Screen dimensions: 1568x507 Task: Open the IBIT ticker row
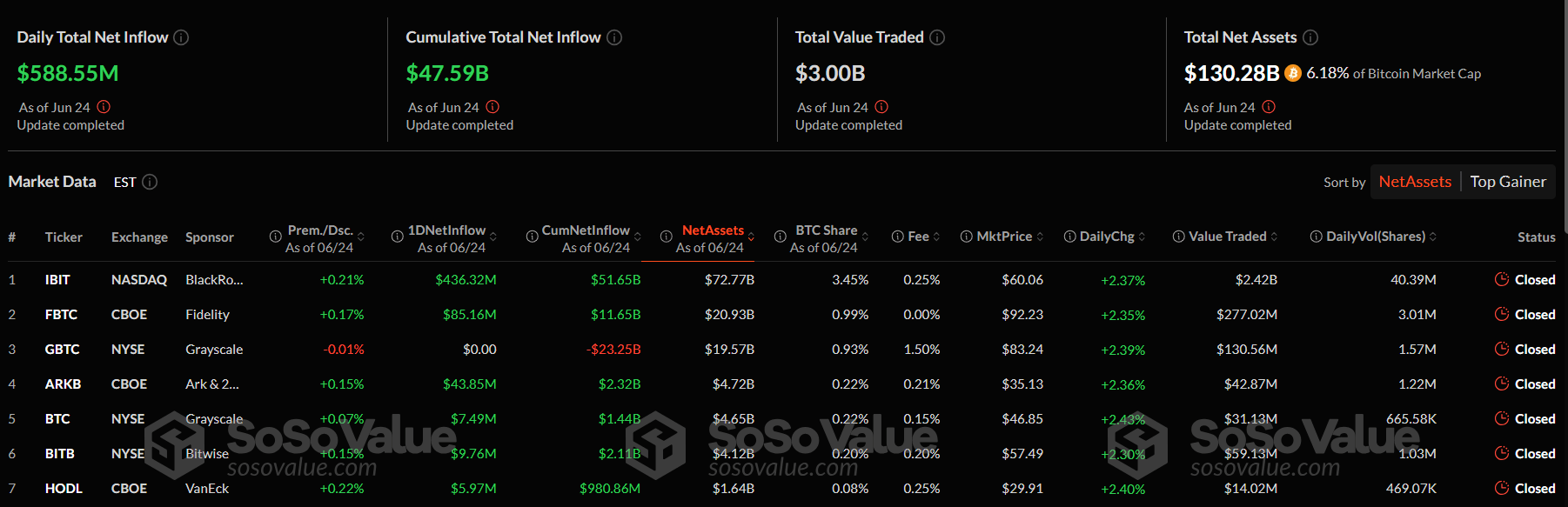pos(57,280)
